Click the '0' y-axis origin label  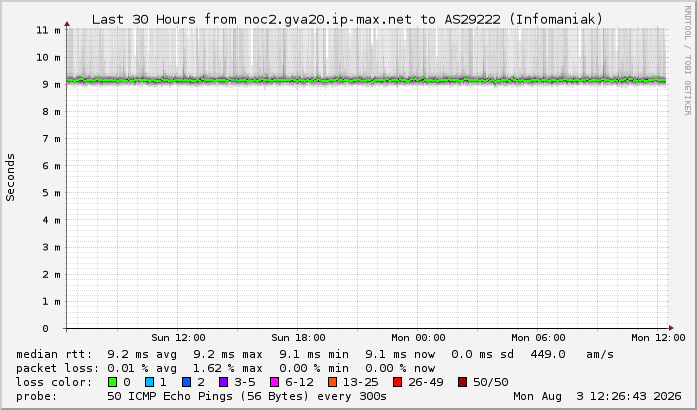click(x=45, y=329)
